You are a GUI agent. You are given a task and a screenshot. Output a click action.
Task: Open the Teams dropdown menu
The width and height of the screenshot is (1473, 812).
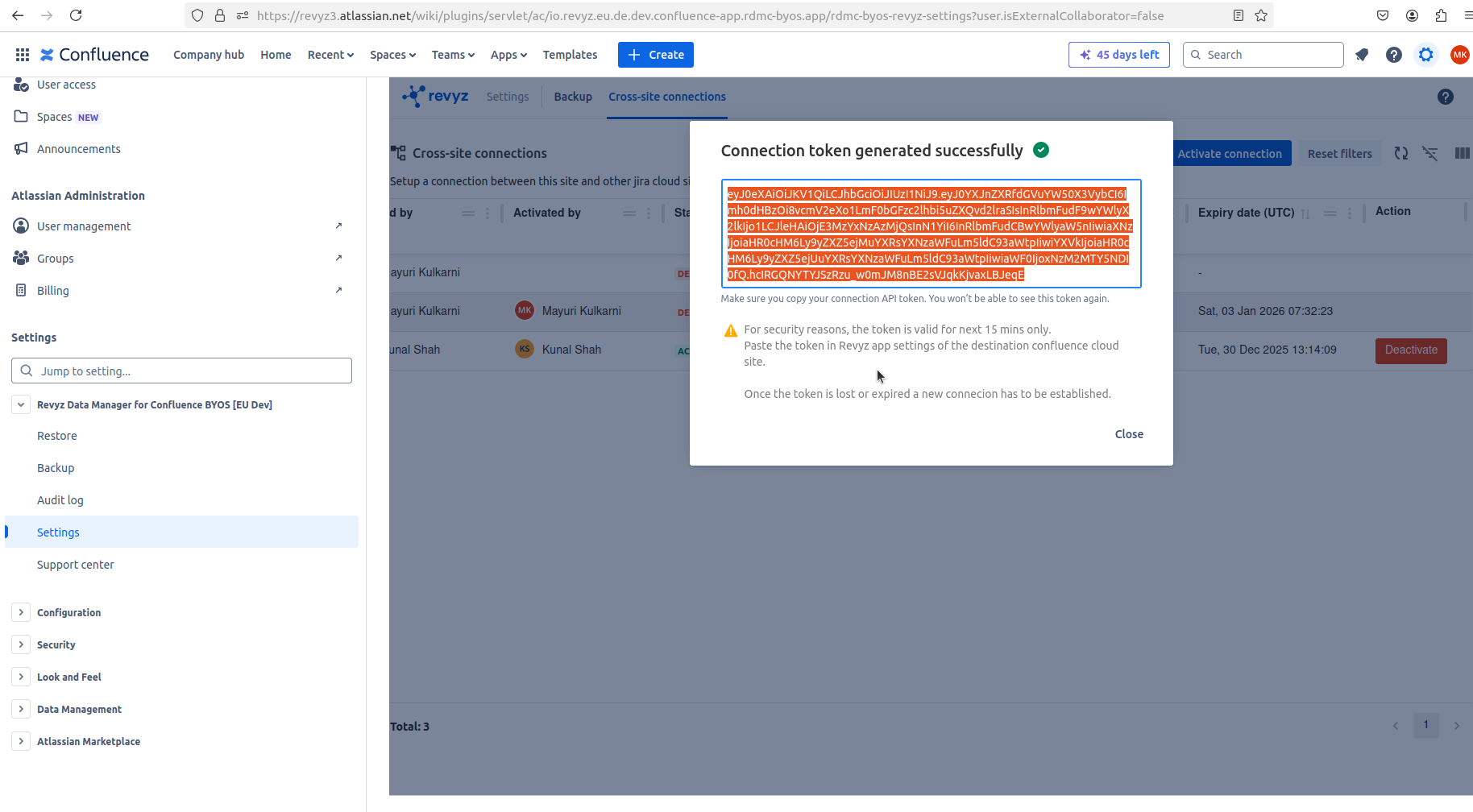tap(453, 55)
